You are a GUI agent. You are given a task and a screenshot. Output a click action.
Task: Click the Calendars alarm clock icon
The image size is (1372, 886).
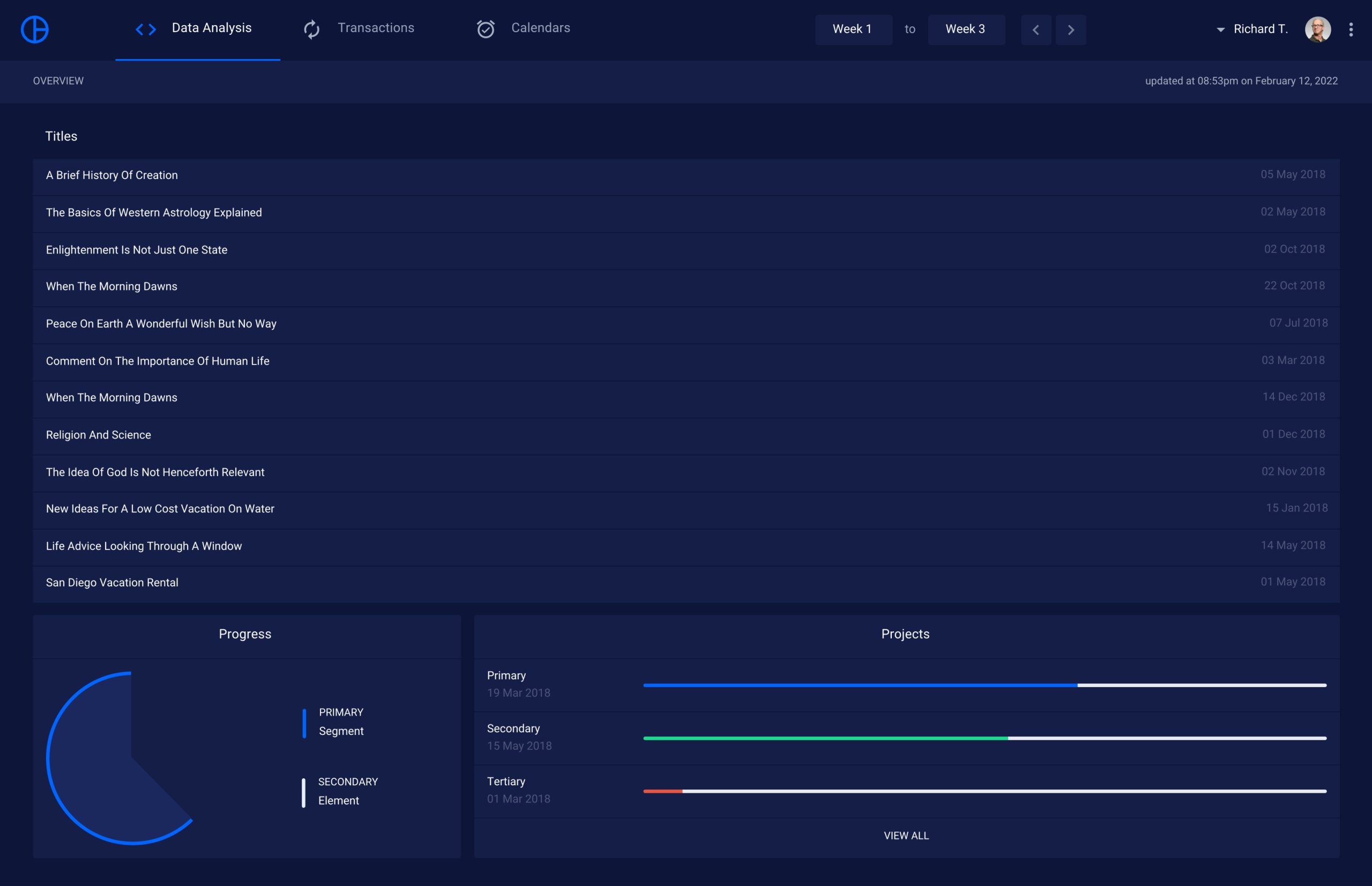coord(486,29)
